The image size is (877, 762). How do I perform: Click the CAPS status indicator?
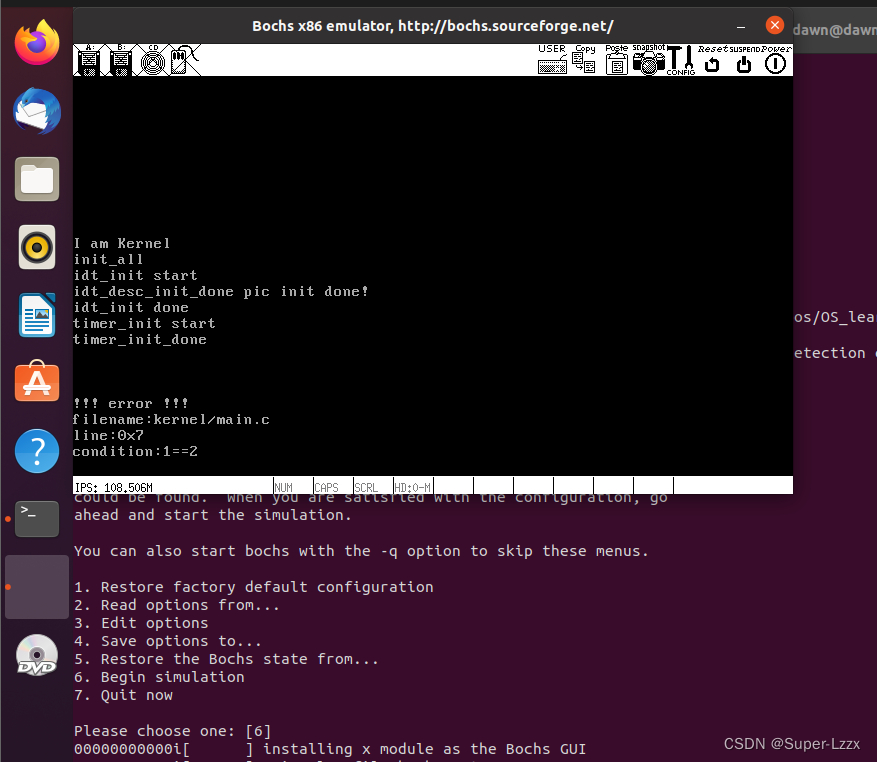(x=327, y=487)
